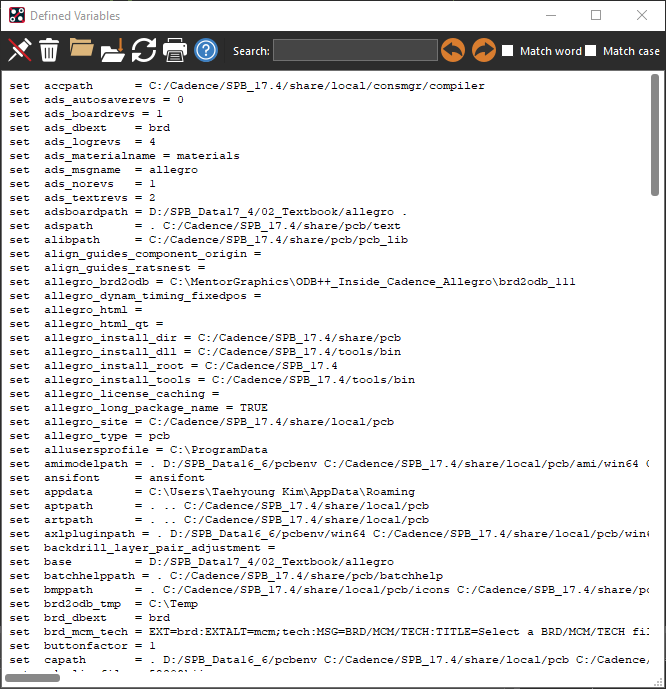The image size is (666, 689).
Task: Select the ads_autosaverevs = 0 line
Action: pyautogui.click(x=96, y=100)
